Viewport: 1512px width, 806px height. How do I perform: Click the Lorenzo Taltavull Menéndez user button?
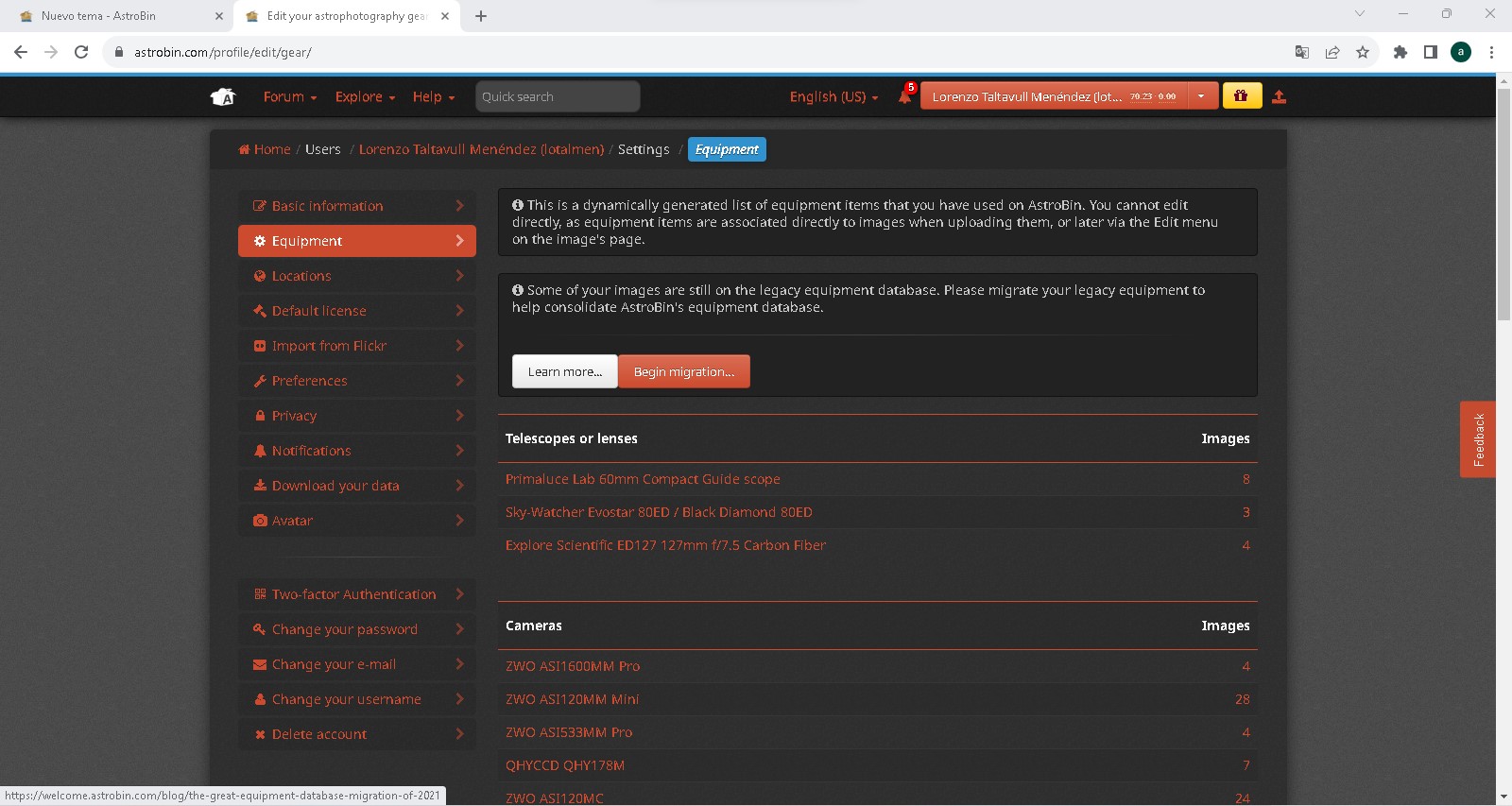pyautogui.click(x=1055, y=96)
